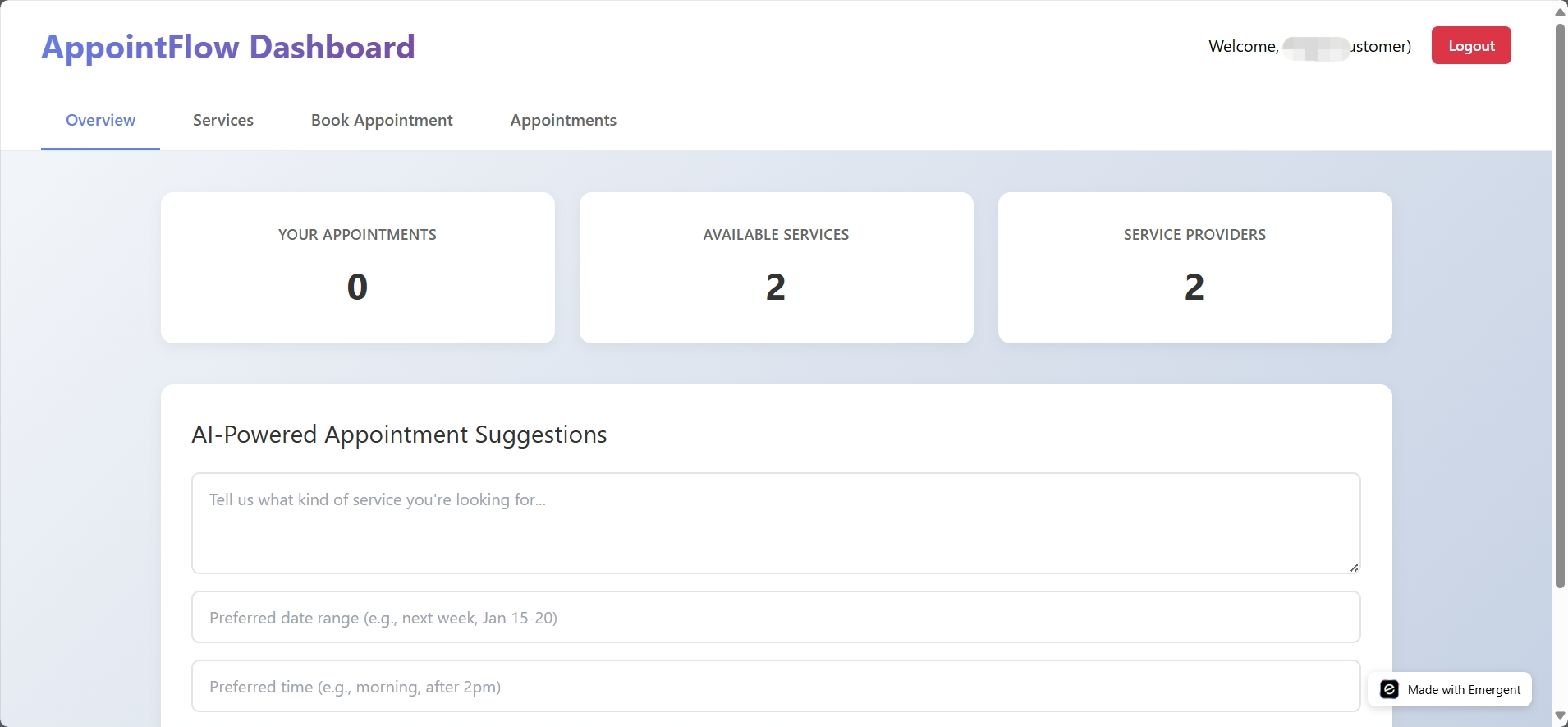Click the scrollbar down arrow
Image resolution: width=1568 pixels, height=727 pixels.
point(1561,716)
